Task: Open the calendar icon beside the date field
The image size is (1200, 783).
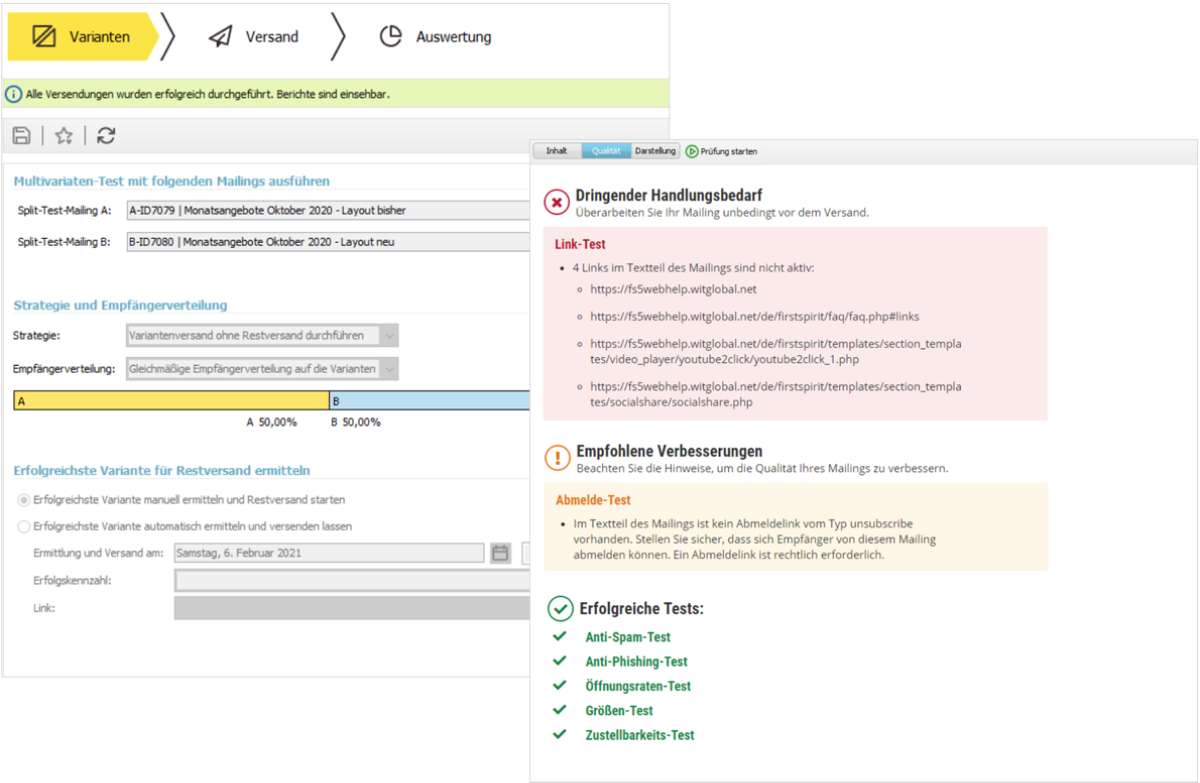Action: click(x=500, y=552)
